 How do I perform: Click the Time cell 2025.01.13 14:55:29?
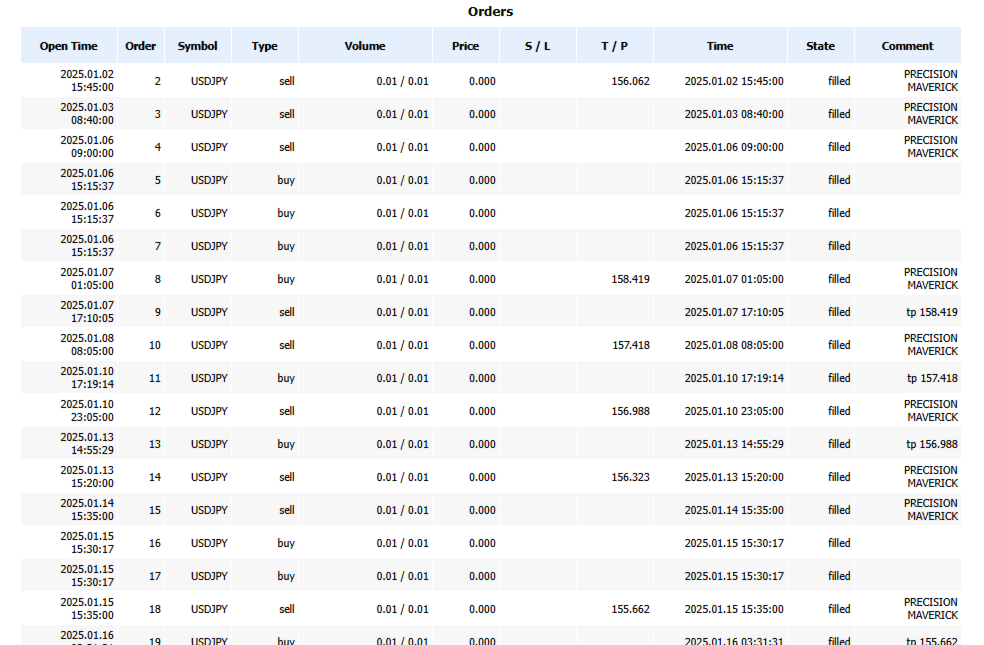point(734,444)
